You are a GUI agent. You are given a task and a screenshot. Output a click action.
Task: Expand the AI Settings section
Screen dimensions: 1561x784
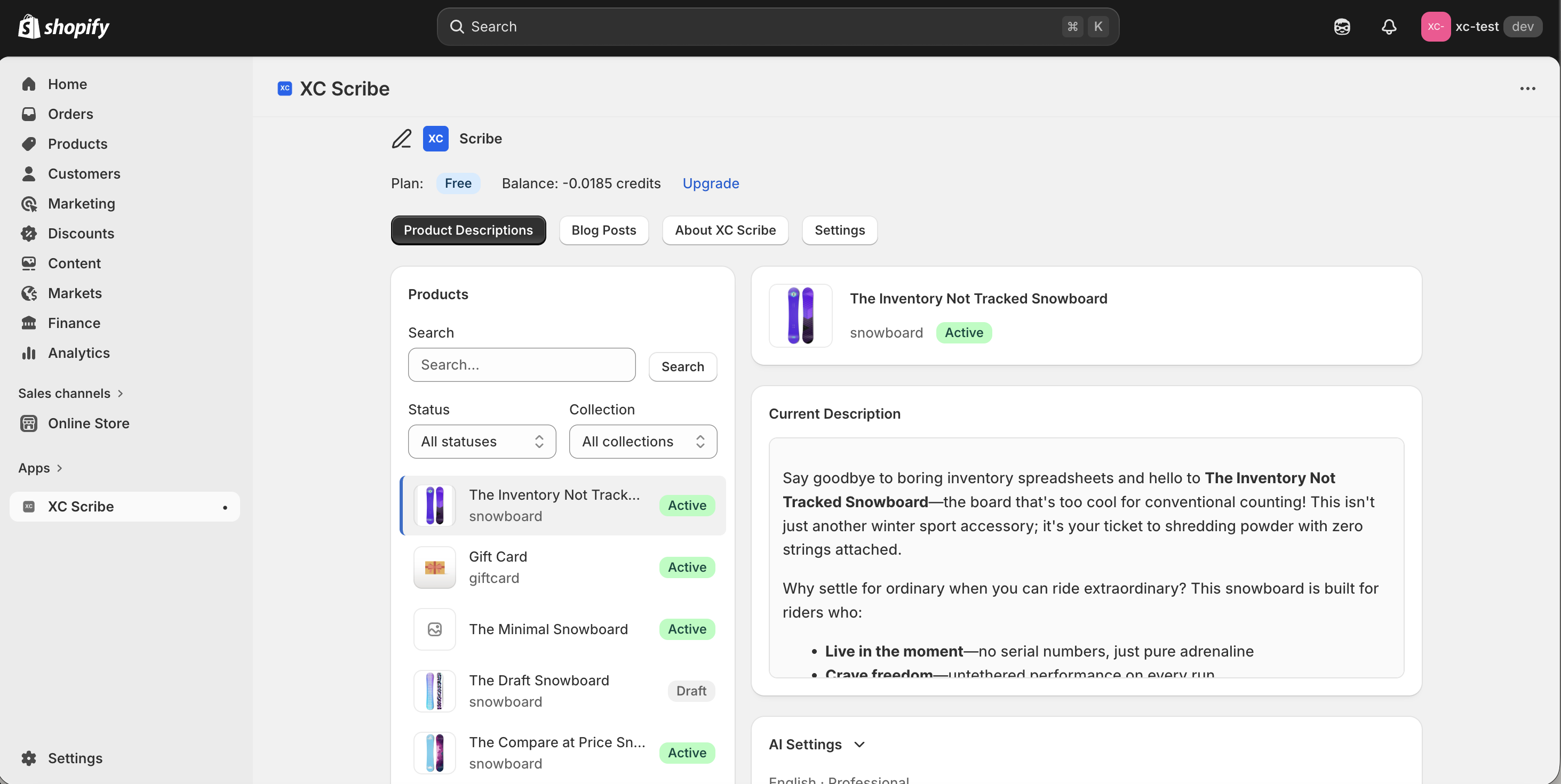point(816,744)
